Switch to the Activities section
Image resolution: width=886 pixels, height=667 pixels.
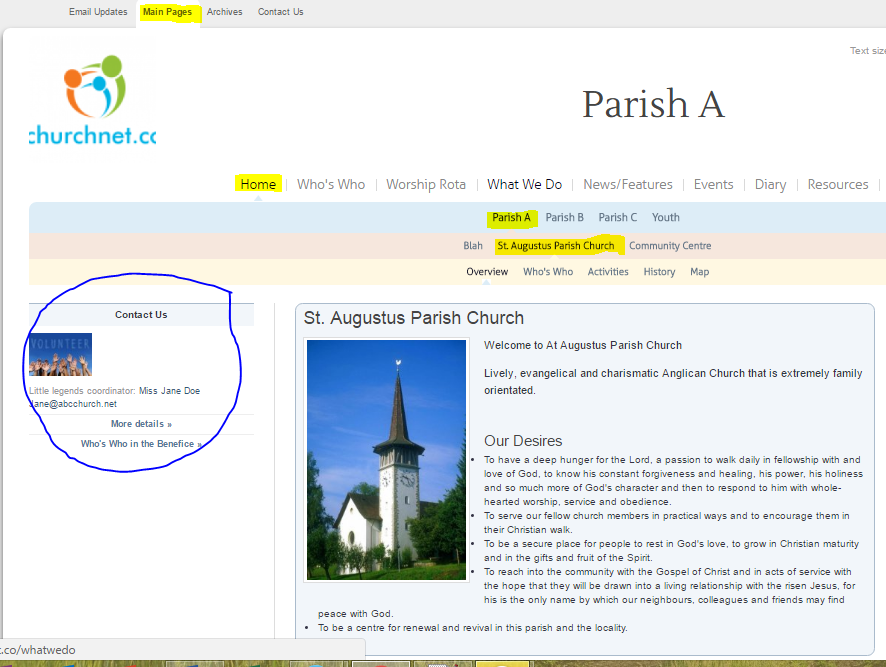click(607, 271)
